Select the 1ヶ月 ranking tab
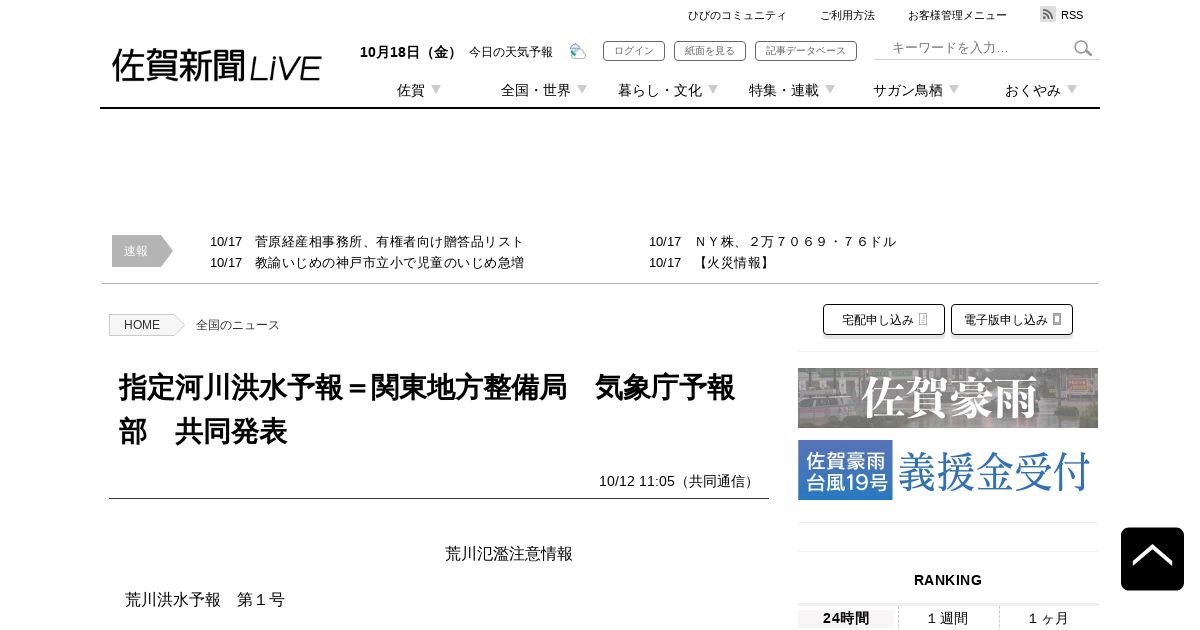Image resolution: width=1200 pixels, height=630 pixels. pos(1048,618)
